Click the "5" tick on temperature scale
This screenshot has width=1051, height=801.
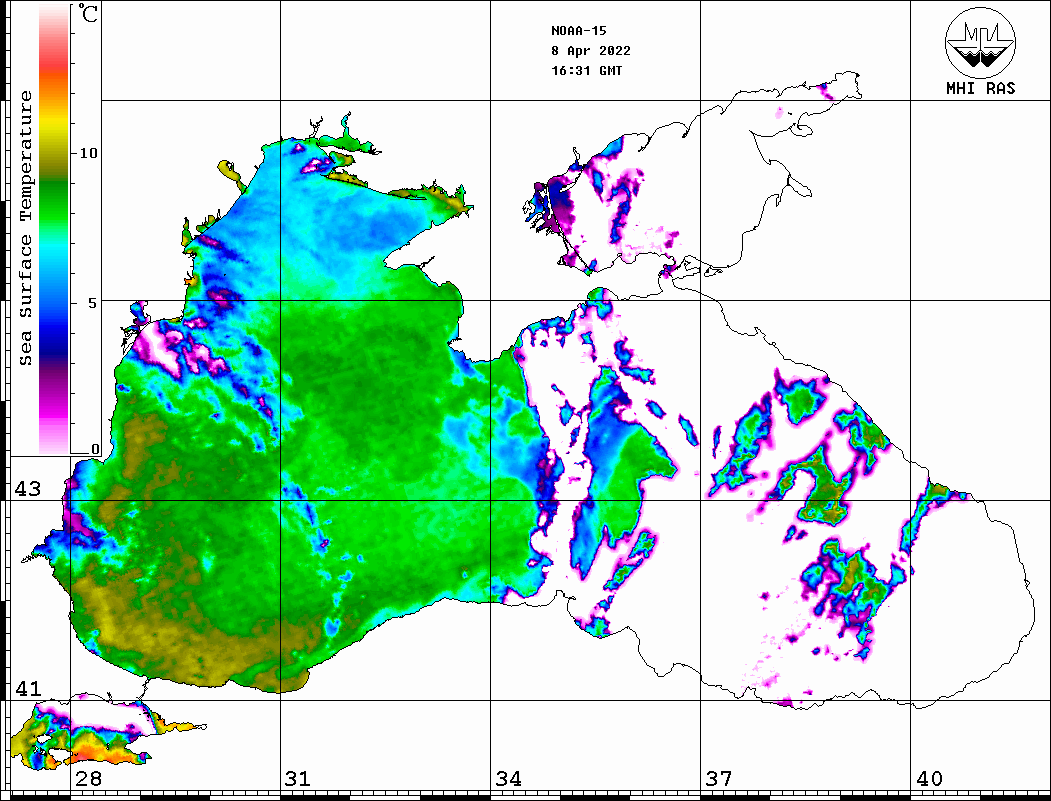(93, 303)
